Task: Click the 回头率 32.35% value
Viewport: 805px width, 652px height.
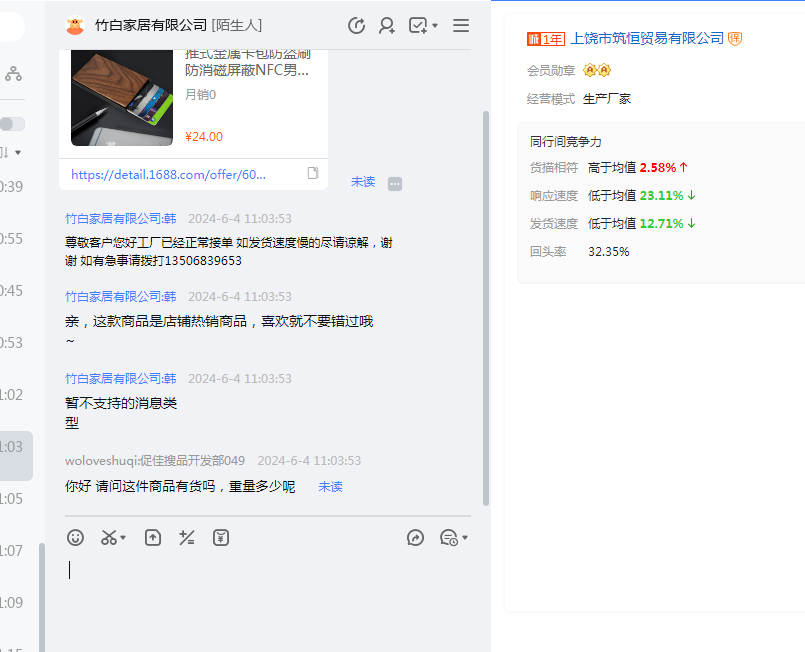Action: (609, 252)
